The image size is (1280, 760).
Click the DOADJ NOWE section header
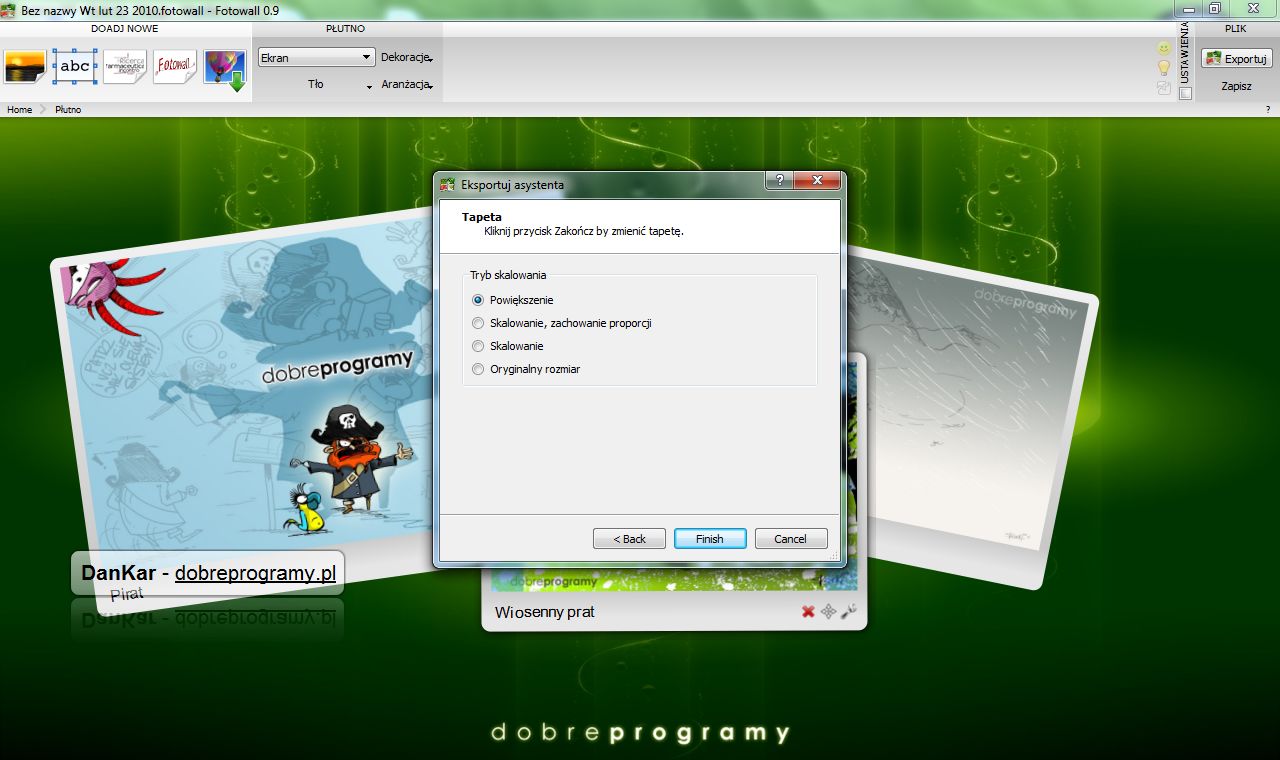click(x=125, y=29)
